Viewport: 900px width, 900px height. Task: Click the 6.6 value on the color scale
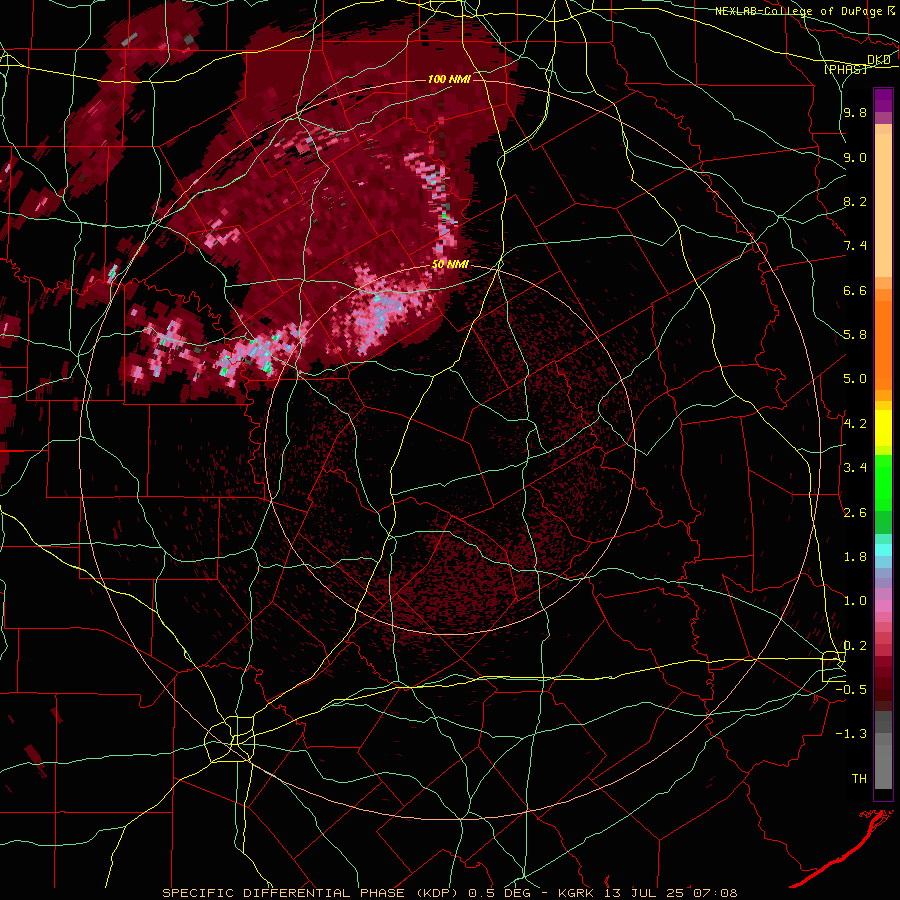855,290
